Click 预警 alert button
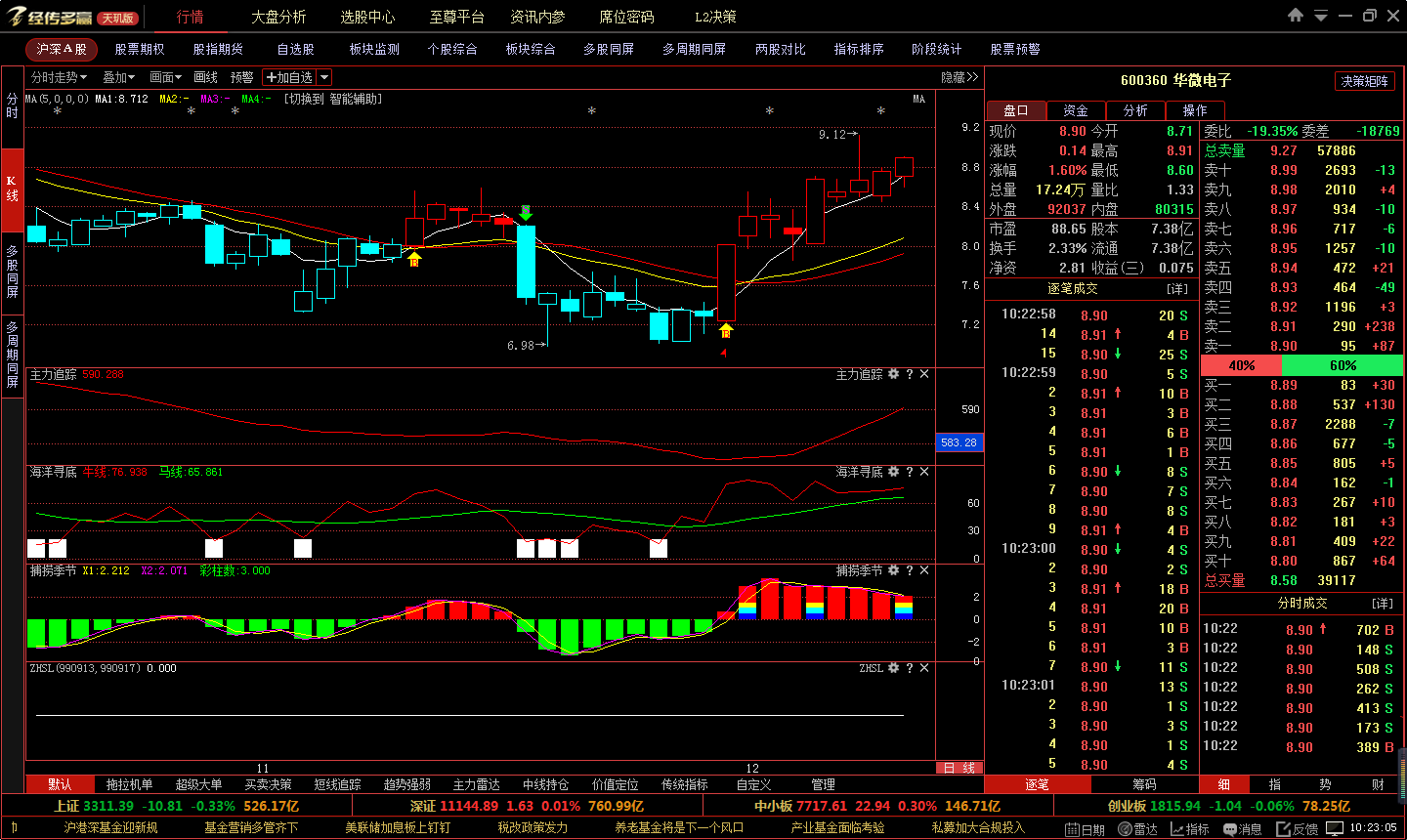 [x=242, y=77]
